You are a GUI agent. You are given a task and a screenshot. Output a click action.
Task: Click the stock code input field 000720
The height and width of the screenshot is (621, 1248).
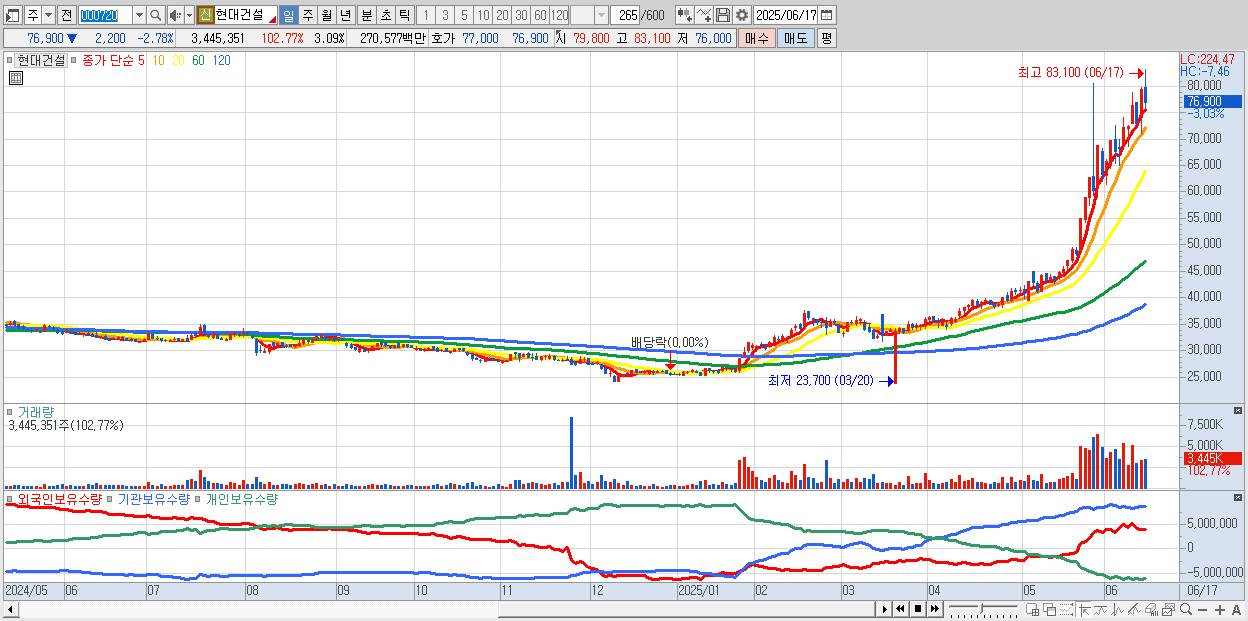(105, 15)
